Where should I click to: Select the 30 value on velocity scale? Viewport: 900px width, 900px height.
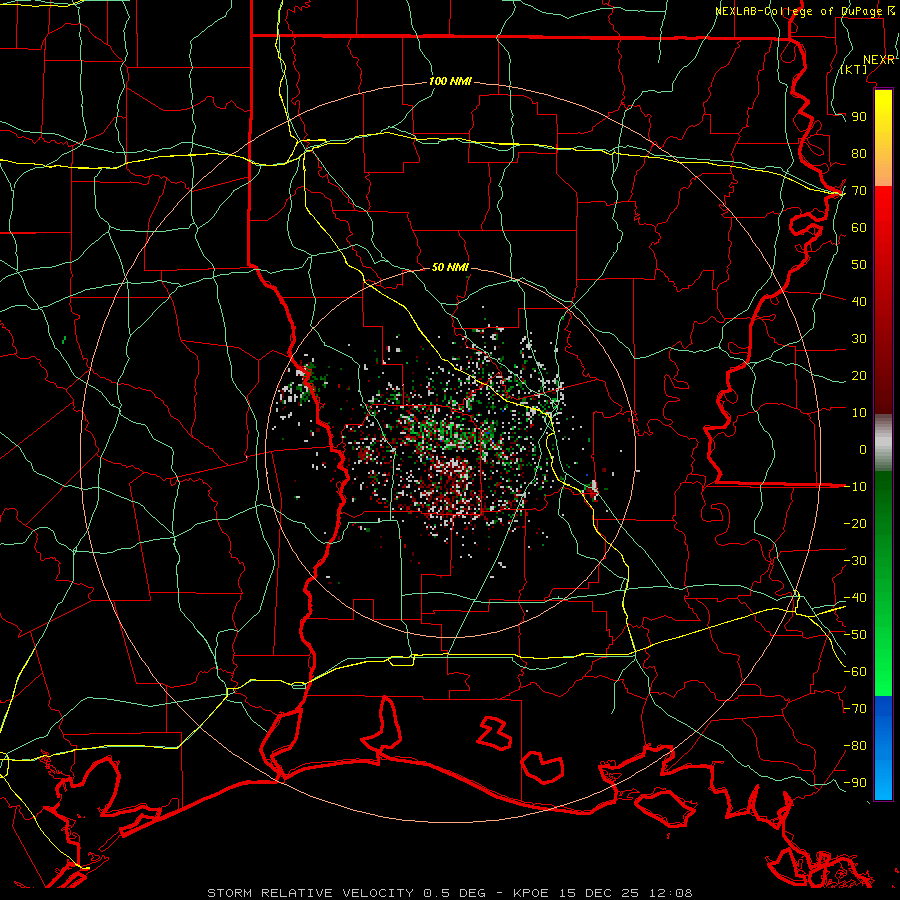[859, 339]
